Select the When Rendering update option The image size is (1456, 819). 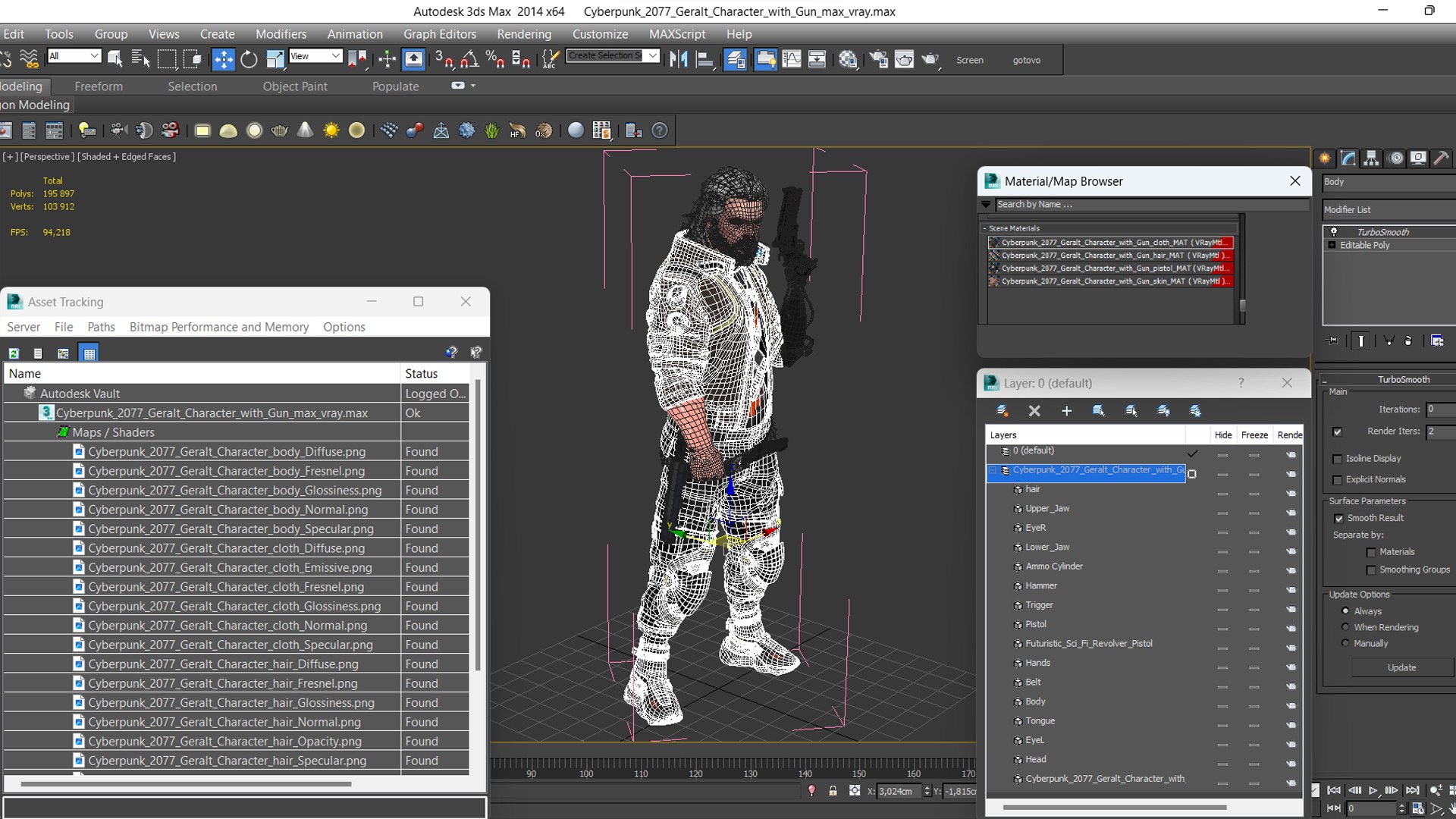tap(1345, 627)
